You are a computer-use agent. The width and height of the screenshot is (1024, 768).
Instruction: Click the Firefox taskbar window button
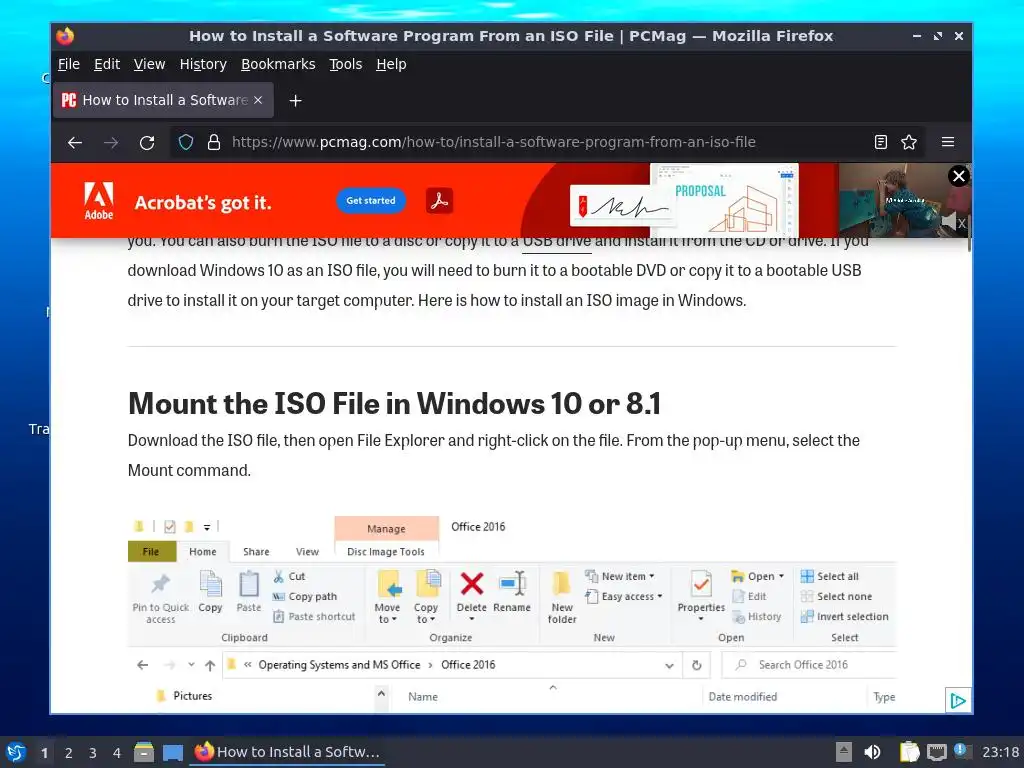287,752
